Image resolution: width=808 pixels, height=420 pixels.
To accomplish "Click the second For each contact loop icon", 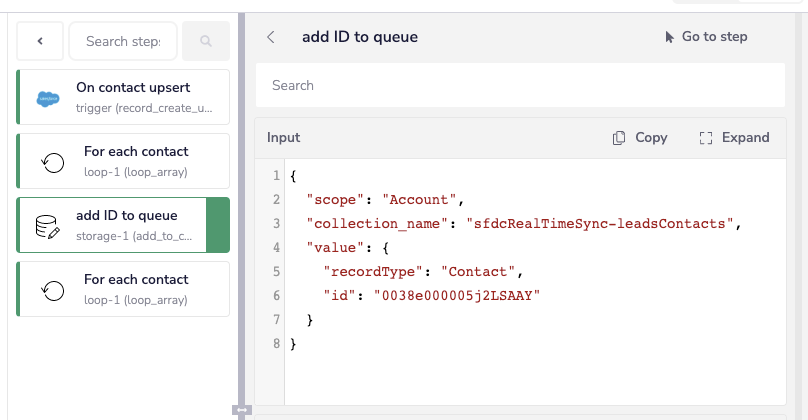I will click(x=53, y=291).
